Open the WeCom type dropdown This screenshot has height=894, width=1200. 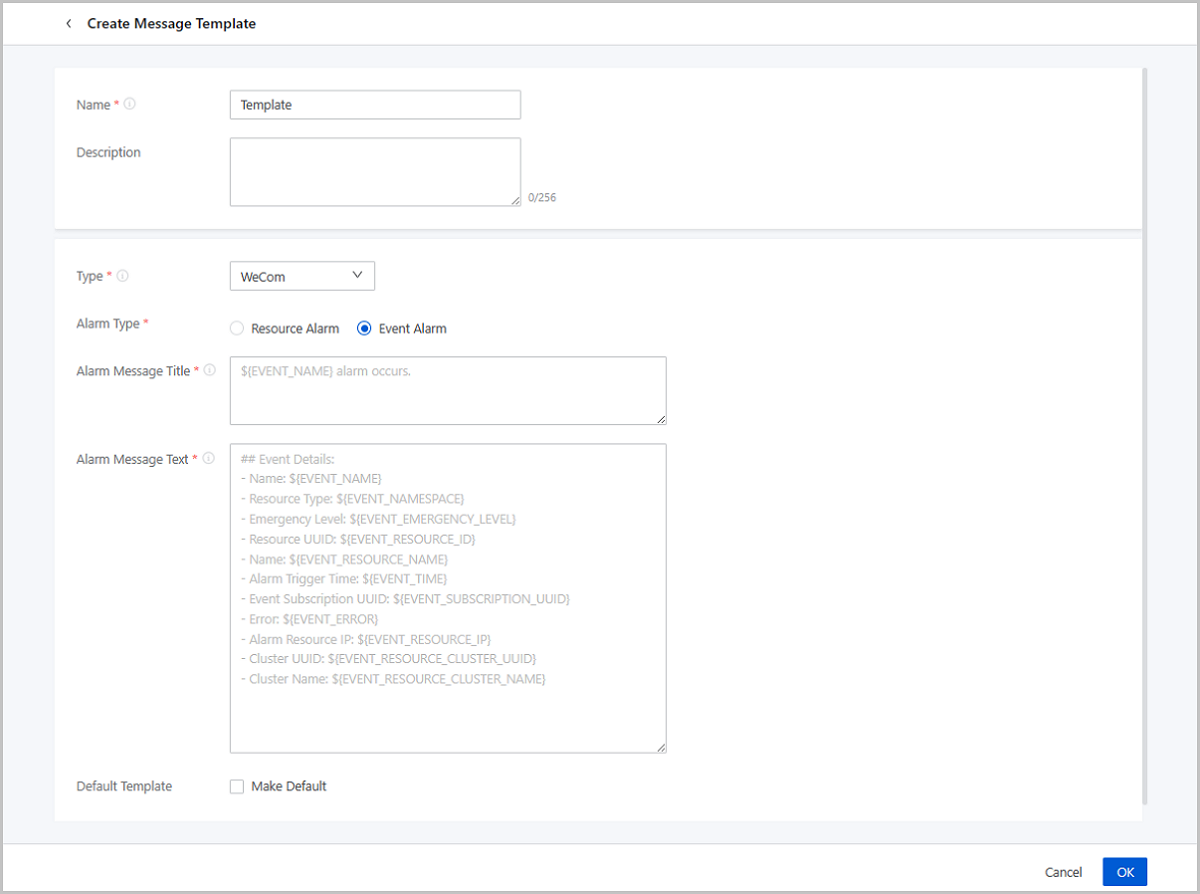pos(302,276)
